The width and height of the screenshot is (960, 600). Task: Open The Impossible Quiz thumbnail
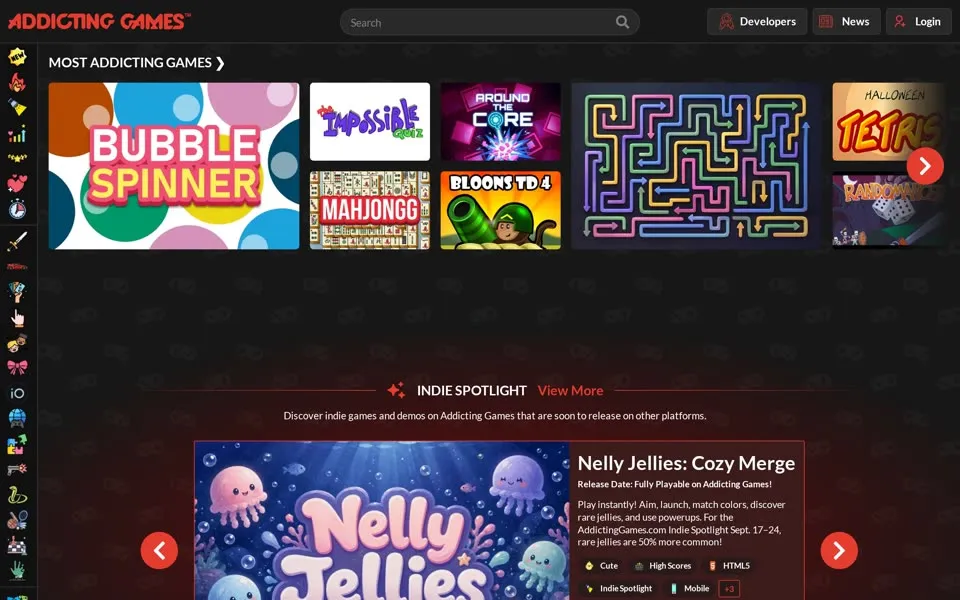370,122
